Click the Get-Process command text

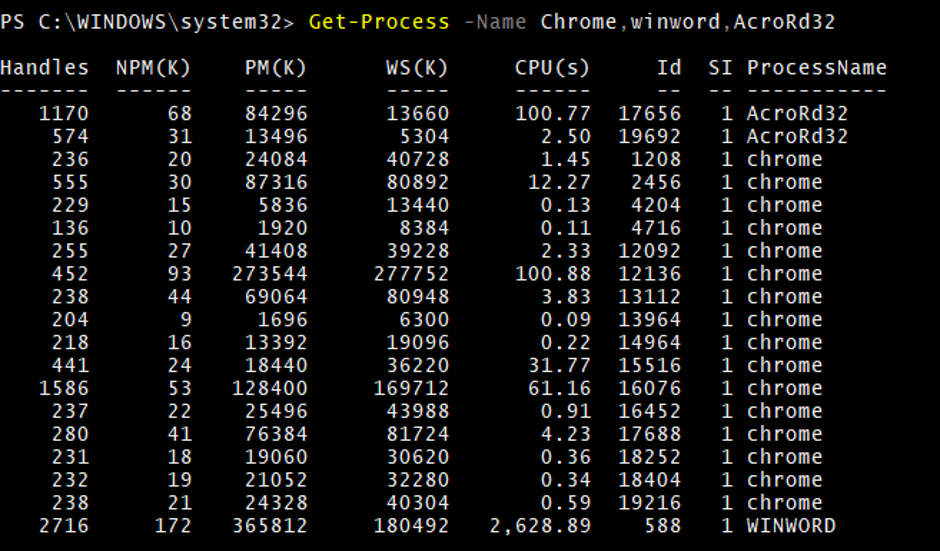(379, 22)
